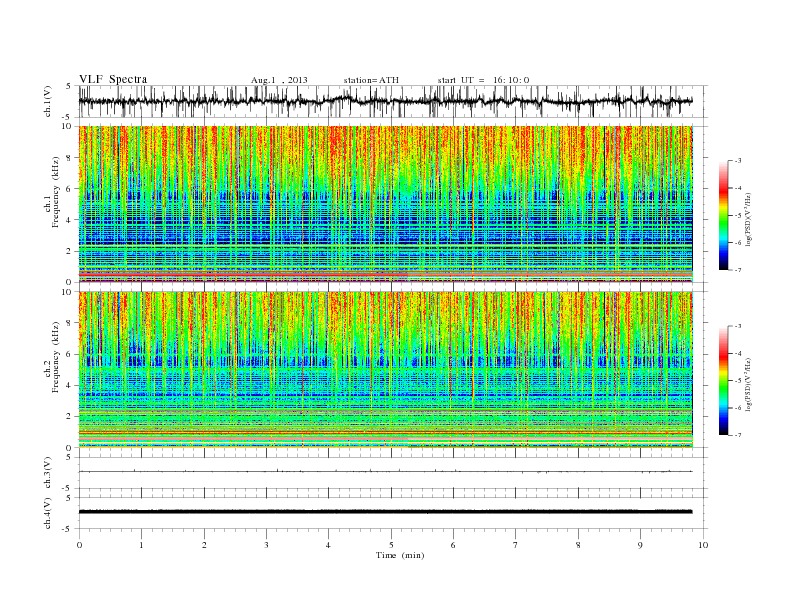This screenshot has width=792, height=612.
Task: Click time axis tick label "6"
Action: click(453, 545)
